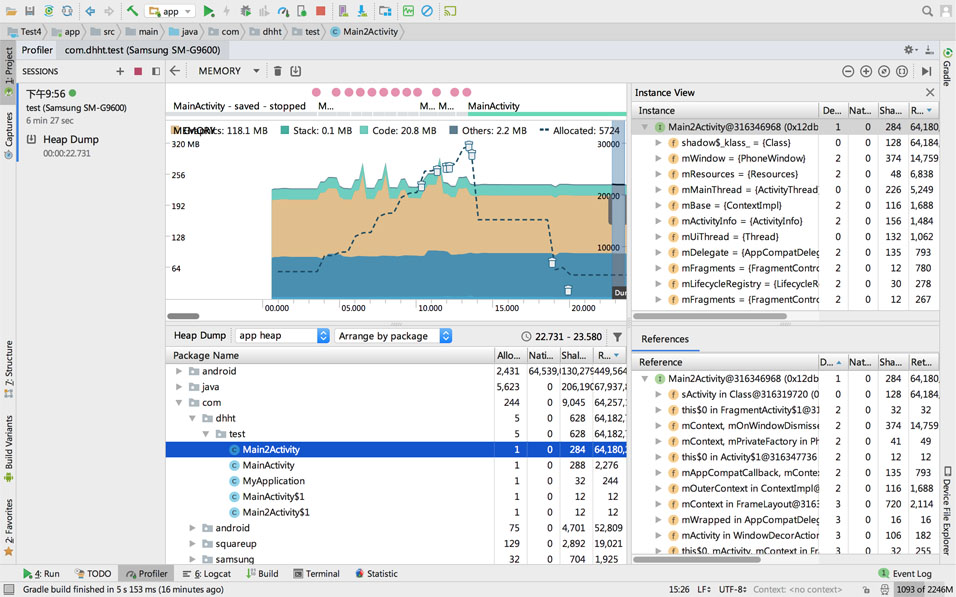Click the filter funnel icon in heap dump
This screenshot has width=956, height=597.
pyautogui.click(x=617, y=337)
